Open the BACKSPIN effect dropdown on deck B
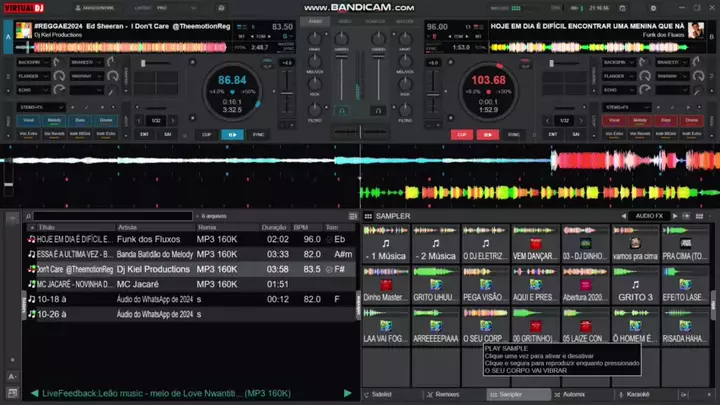 coord(619,62)
